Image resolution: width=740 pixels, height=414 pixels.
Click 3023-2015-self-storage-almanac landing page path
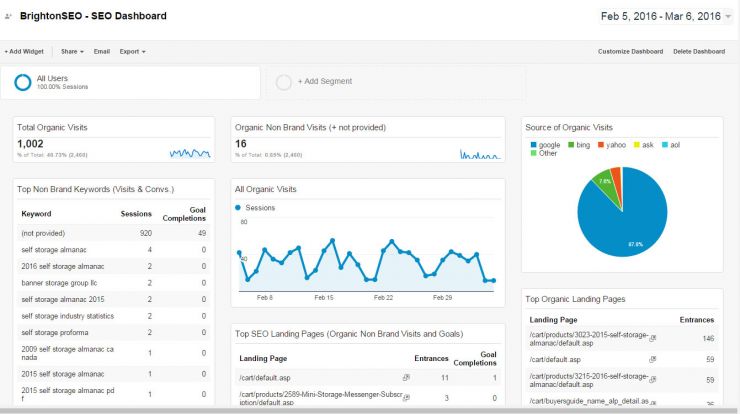pyautogui.click(x=589, y=339)
